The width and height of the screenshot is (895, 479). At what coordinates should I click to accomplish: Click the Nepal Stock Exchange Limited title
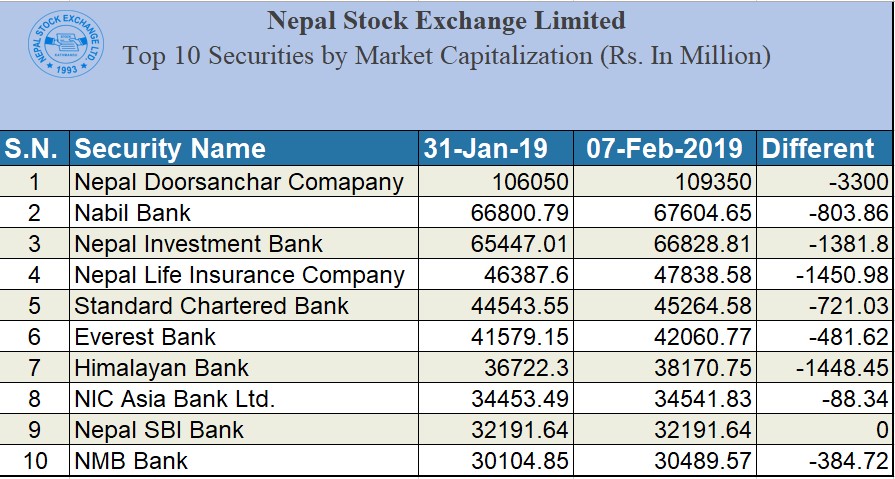pyautogui.click(x=446, y=21)
